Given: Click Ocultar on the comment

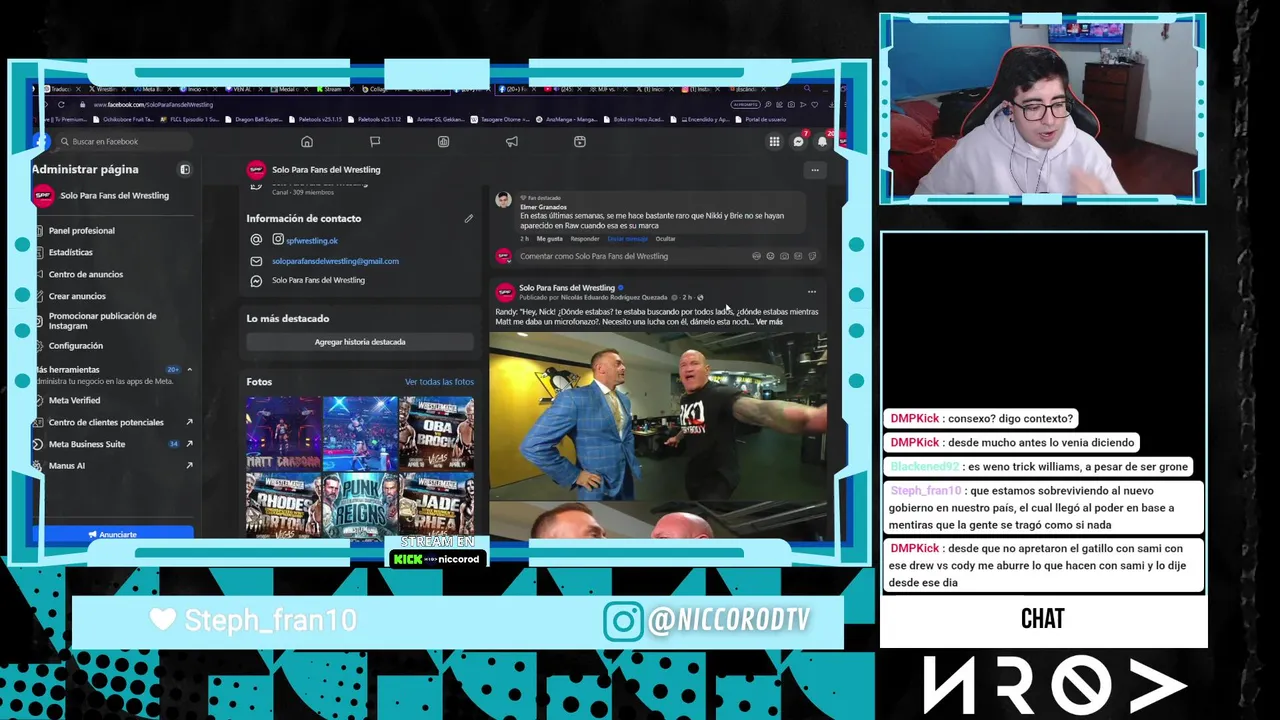Looking at the screenshot, I should 666,239.
